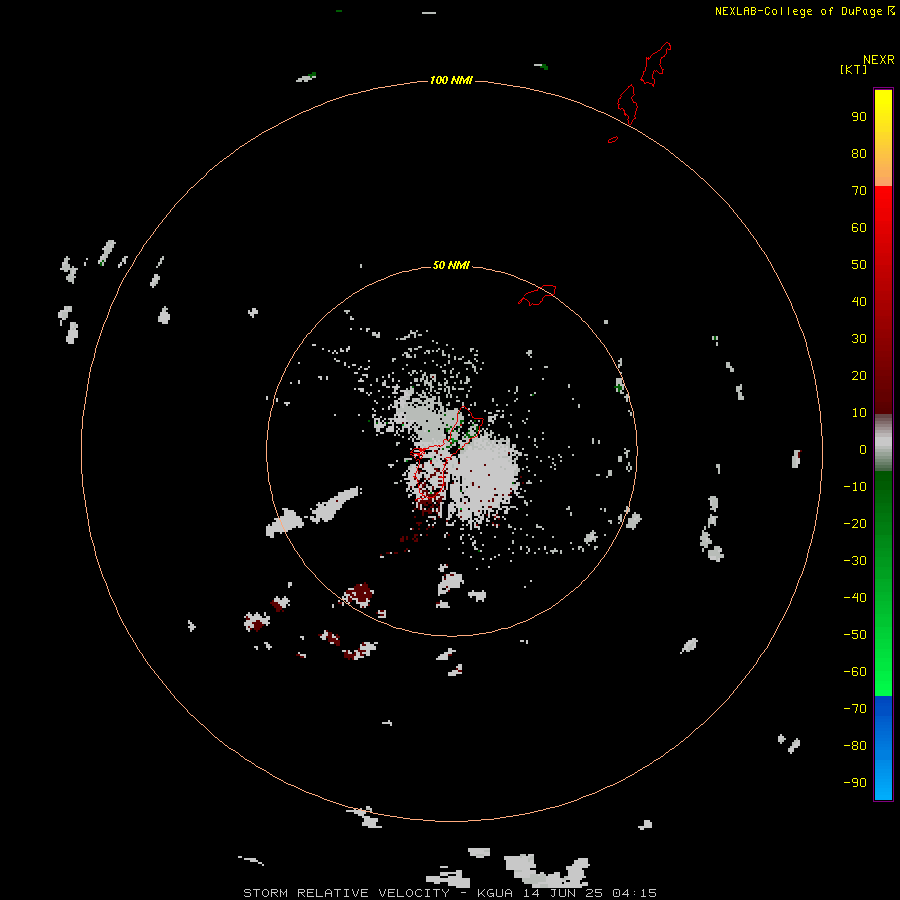Viewport: 900px width, 900px height.
Task: Click the red island outline crossing the 100 NMI ring
Action: (x=628, y=104)
